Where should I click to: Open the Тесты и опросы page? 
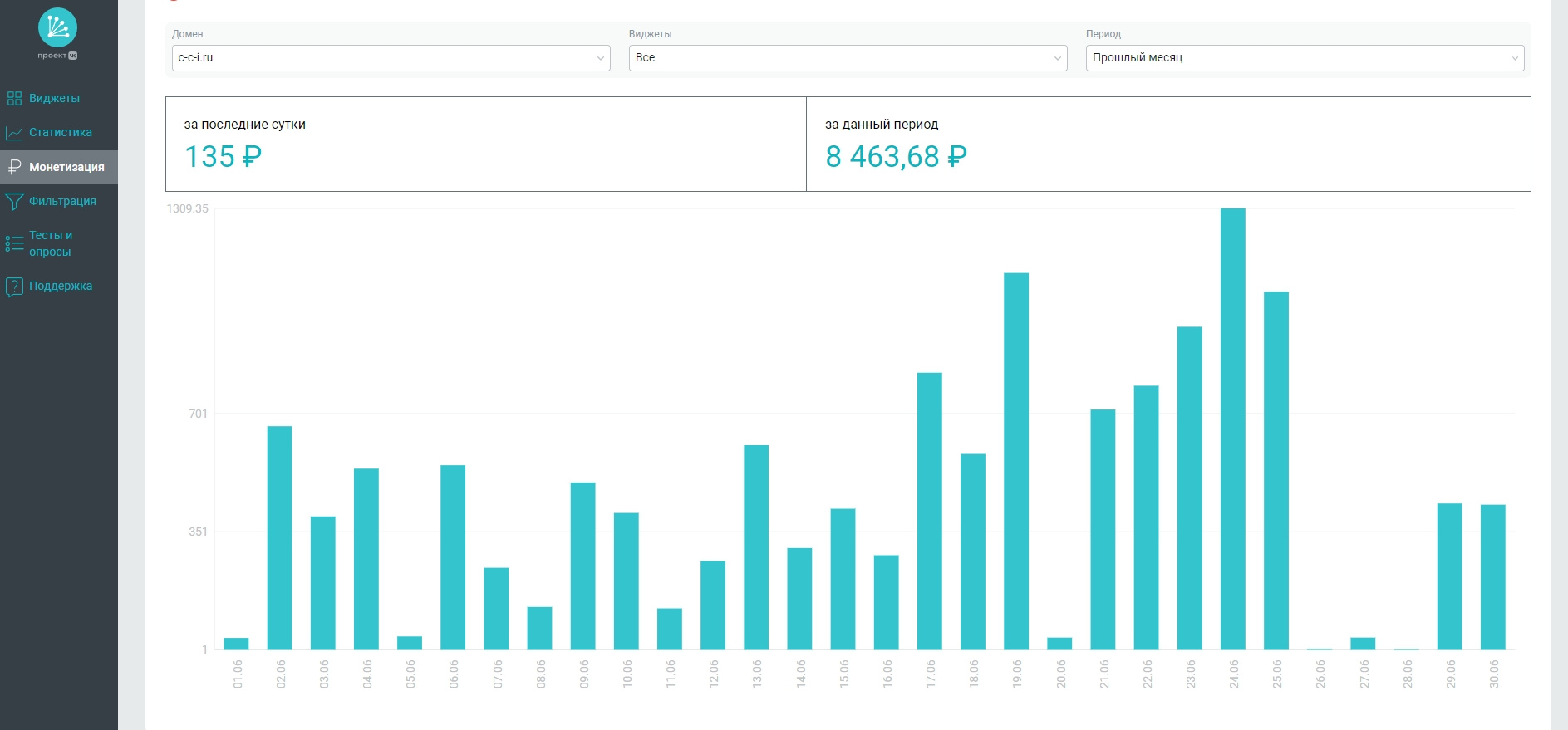(x=51, y=243)
